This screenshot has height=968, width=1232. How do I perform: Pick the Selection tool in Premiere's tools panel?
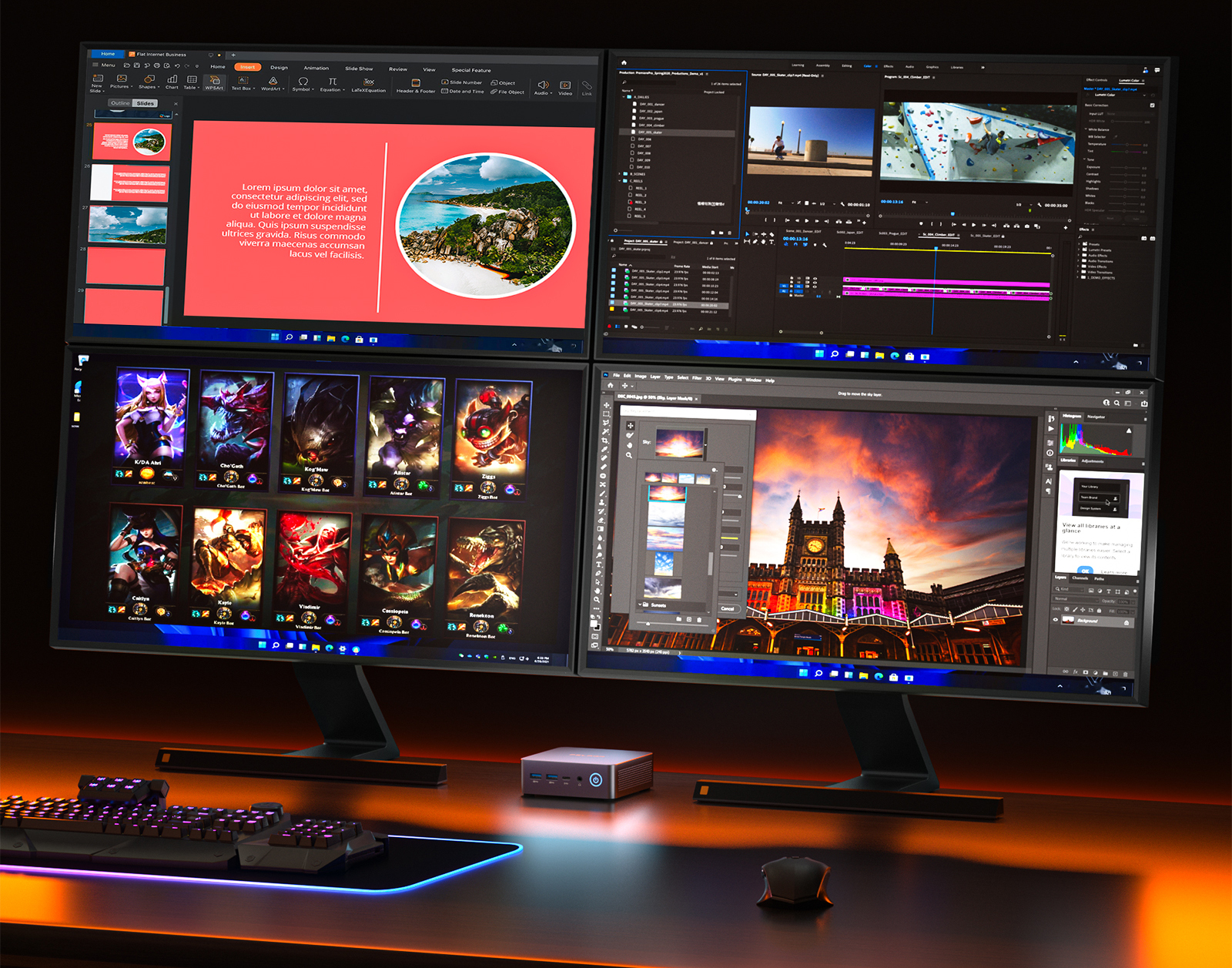747,234
